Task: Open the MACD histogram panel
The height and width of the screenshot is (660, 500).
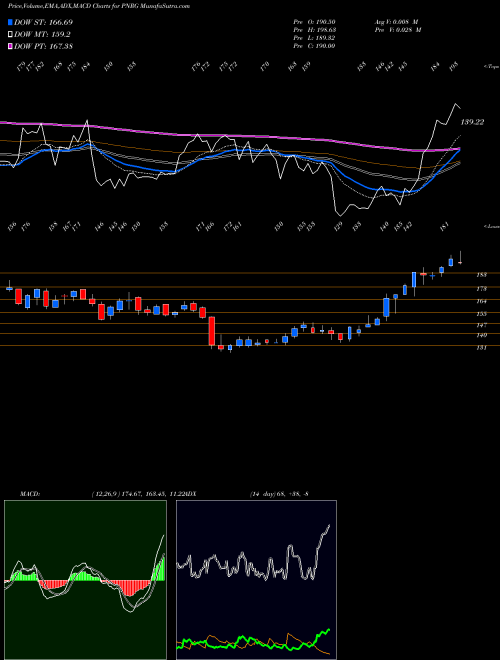Action: 85,580
